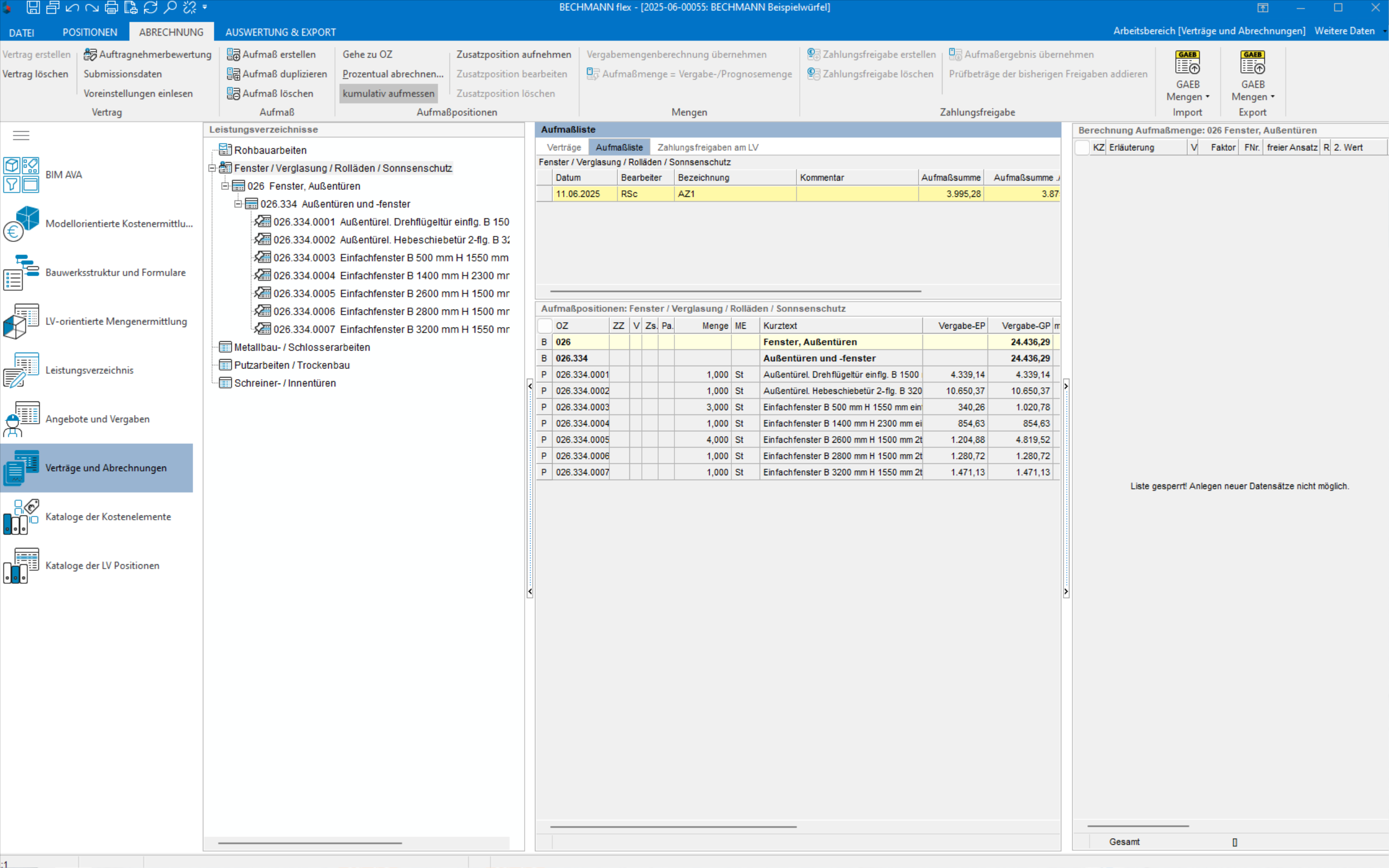The height and width of the screenshot is (868, 1389).
Task: Click the magnifier search icon
Action: 170,8
